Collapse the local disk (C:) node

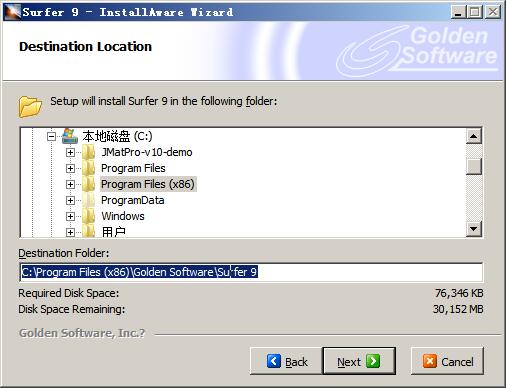coord(51,136)
